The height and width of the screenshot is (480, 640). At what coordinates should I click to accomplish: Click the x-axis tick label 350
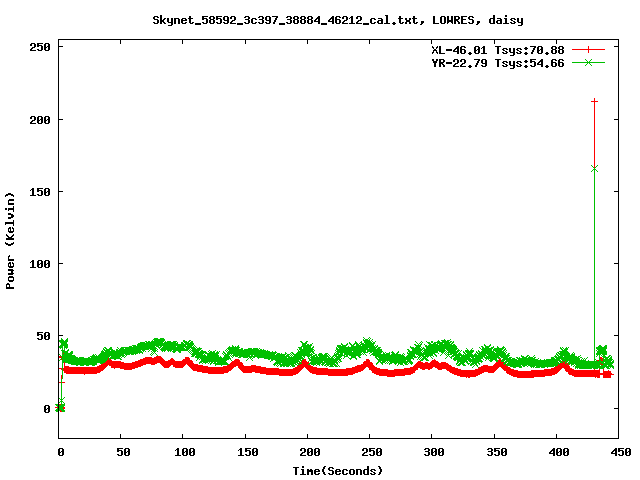point(496,452)
